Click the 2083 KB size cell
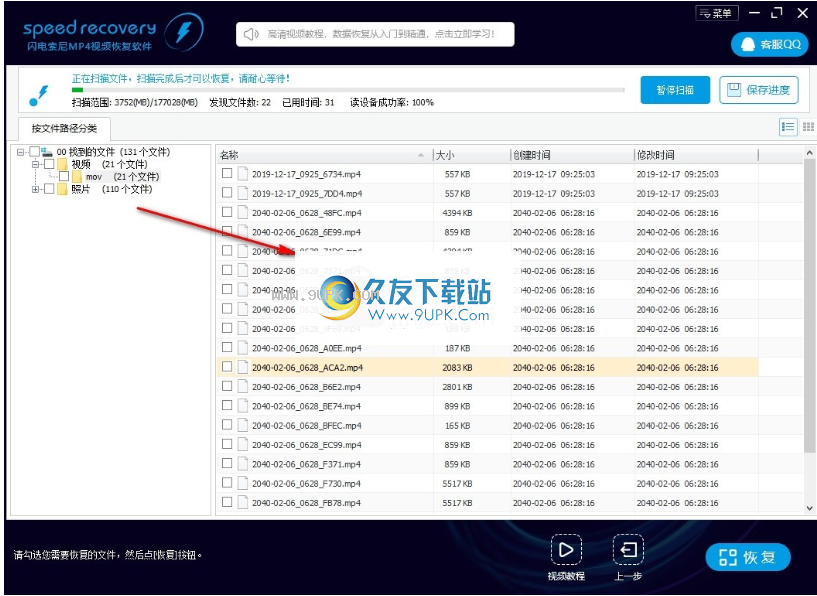Screen dimensions: 817x596 click(x=457, y=368)
